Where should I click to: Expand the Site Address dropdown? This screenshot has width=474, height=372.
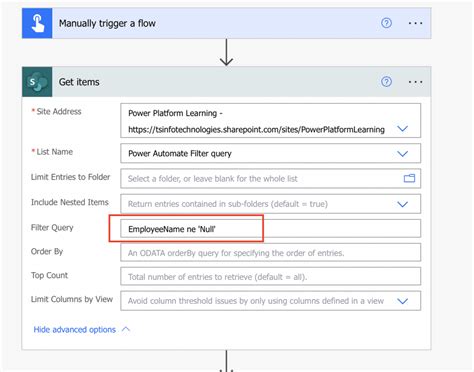pos(403,128)
